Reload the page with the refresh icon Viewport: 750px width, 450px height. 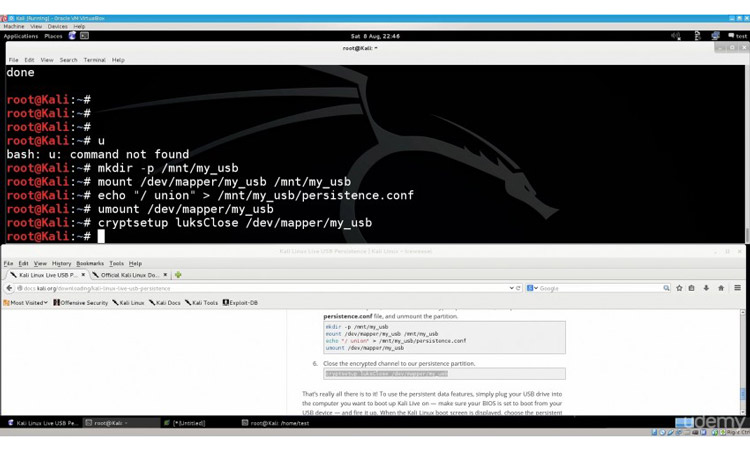[x=518, y=288]
